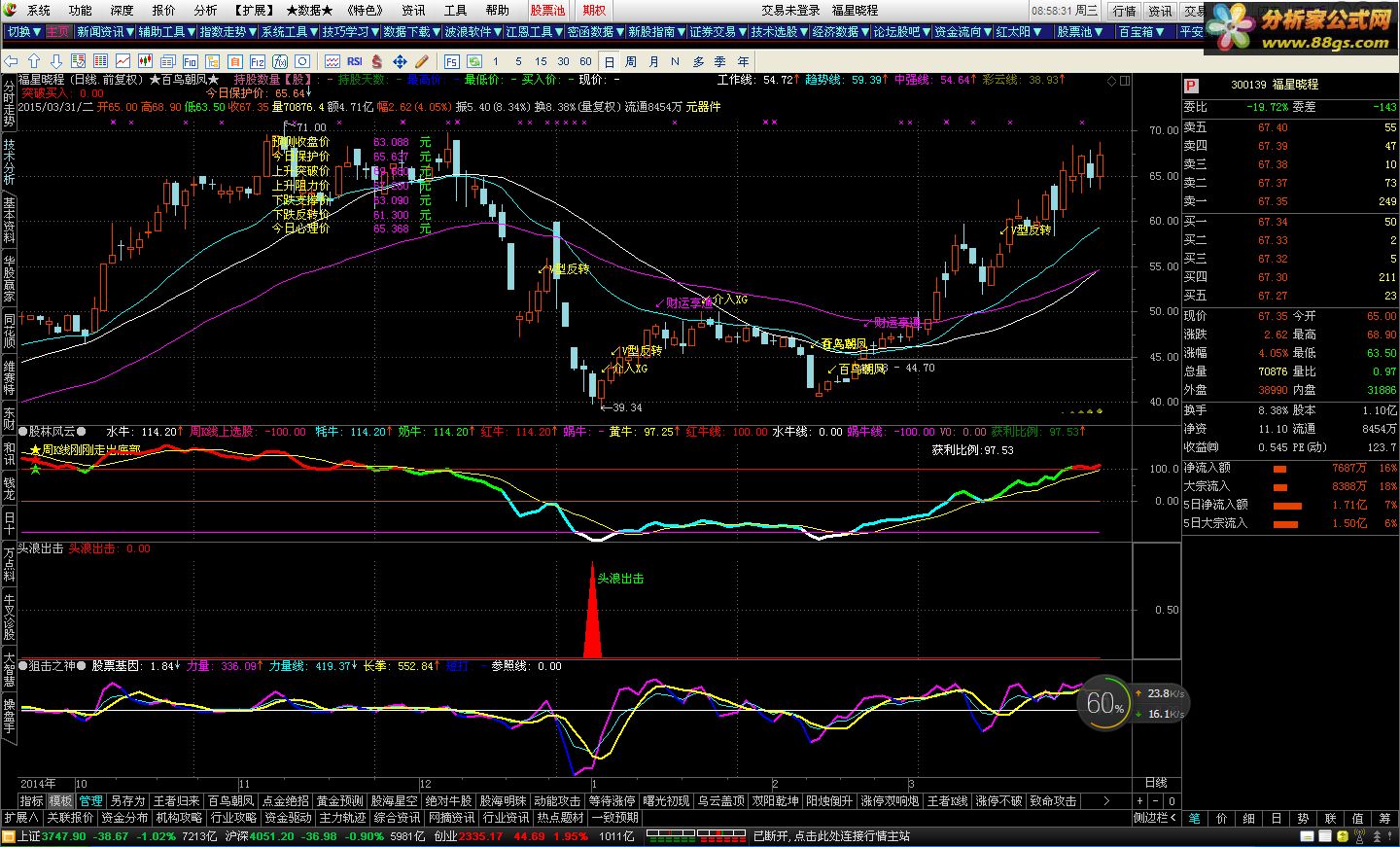The width and height of the screenshot is (1400, 847).
Task: Click the 侧边栏 collapse toggle
Action: [x=1157, y=818]
